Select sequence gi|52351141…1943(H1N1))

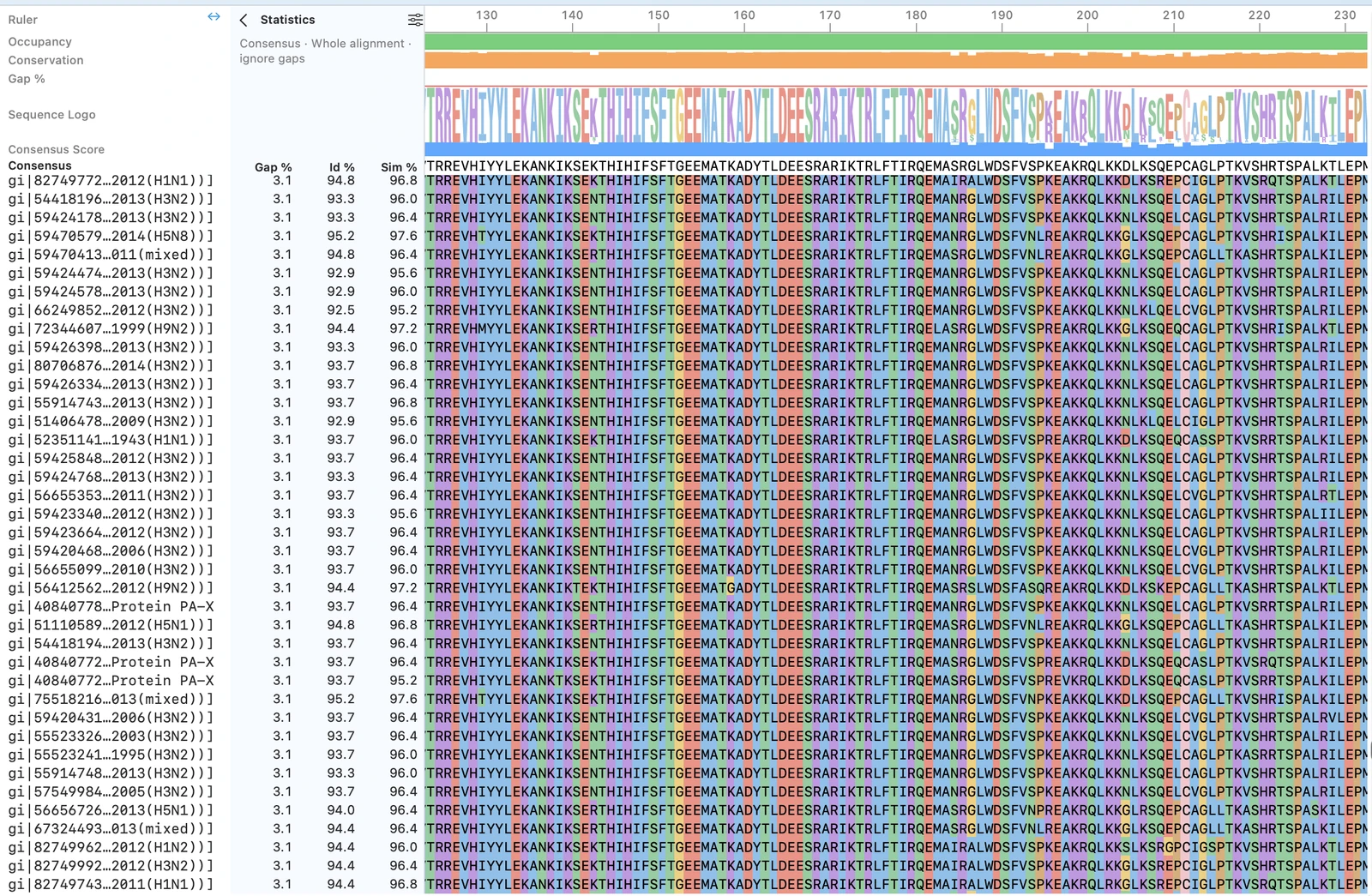[111, 440]
